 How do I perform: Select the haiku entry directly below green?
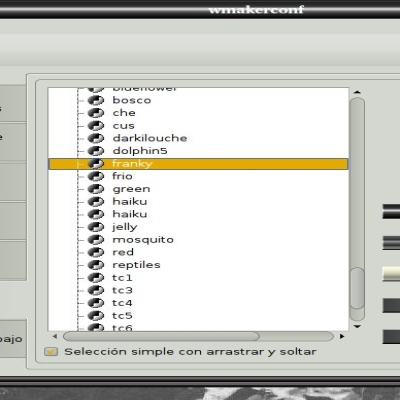(x=130, y=201)
